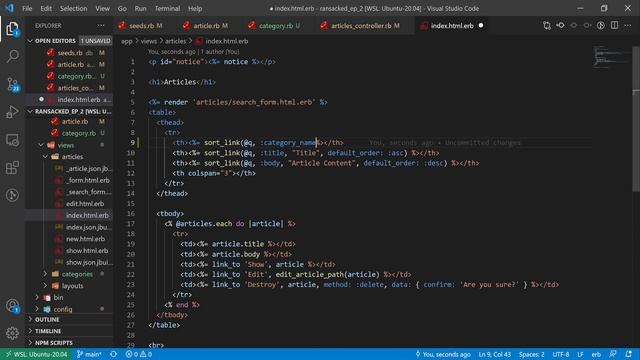The height and width of the screenshot is (360, 640).
Task: Switch to the seeds.rb tab
Action: coord(141,26)
